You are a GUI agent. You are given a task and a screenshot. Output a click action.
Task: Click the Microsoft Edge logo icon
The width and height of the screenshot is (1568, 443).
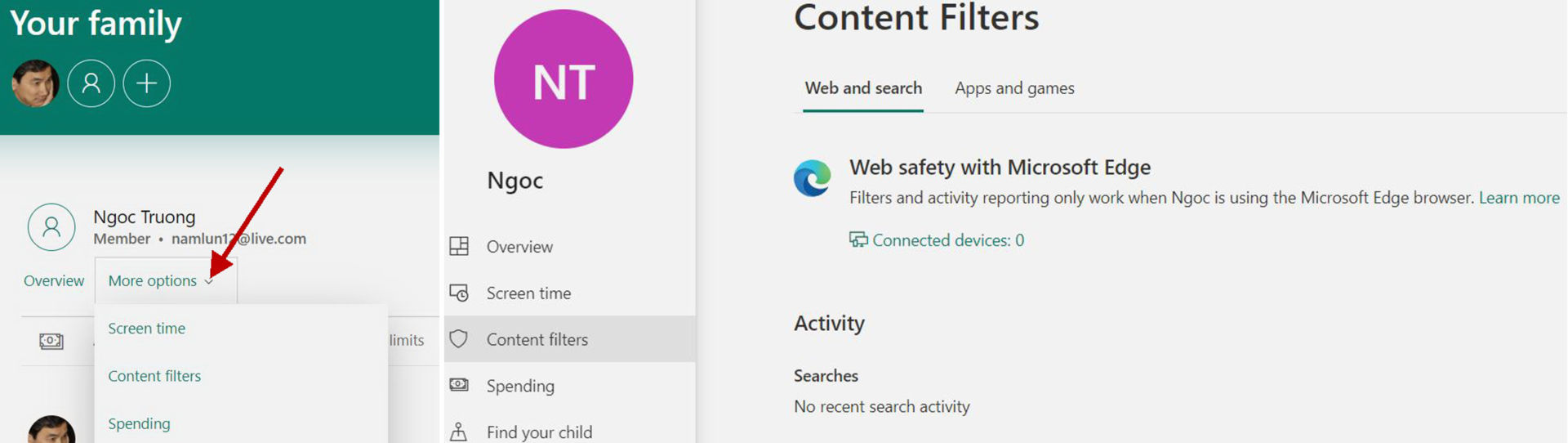[x=813, y=178]
